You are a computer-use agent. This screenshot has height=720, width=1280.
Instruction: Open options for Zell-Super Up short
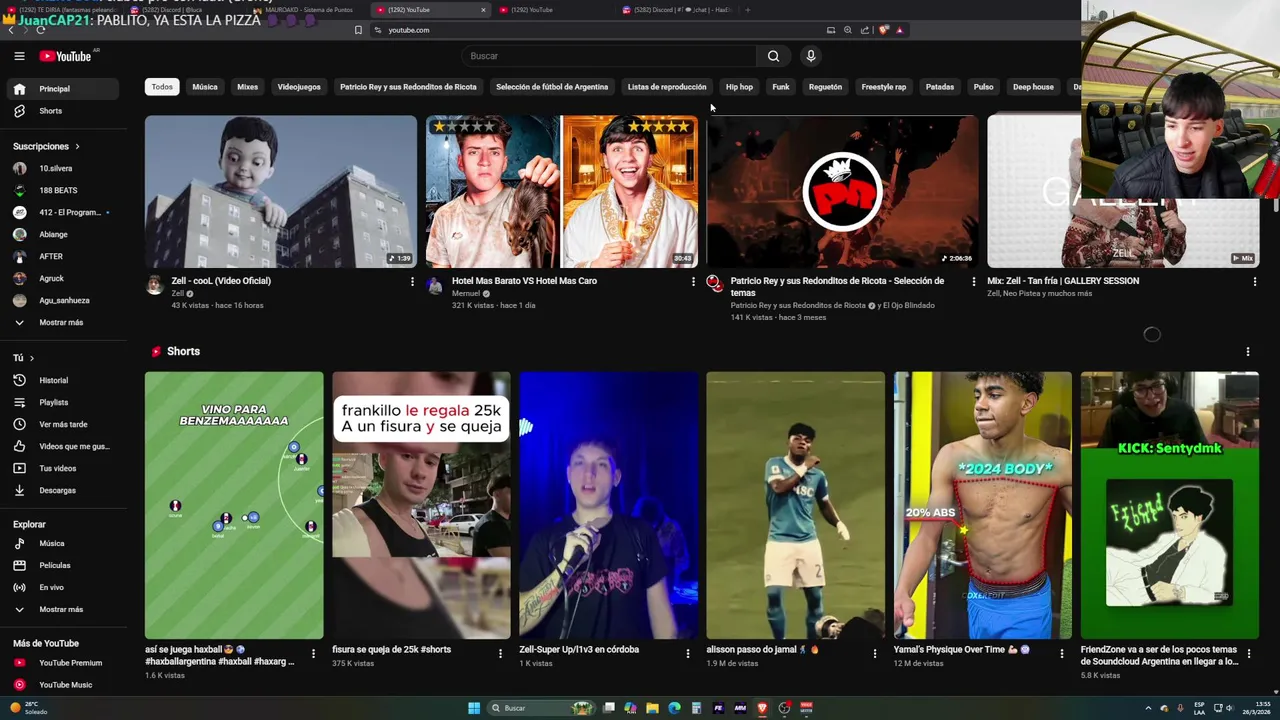(687, 654)
